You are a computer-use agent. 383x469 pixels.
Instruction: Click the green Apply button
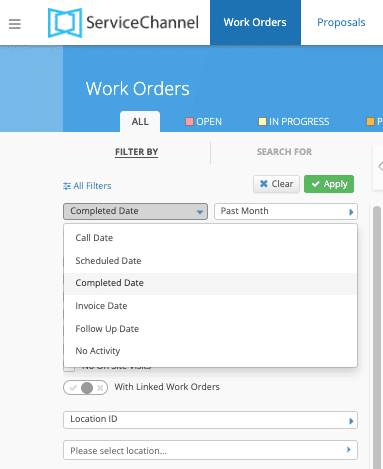[329, 184]
